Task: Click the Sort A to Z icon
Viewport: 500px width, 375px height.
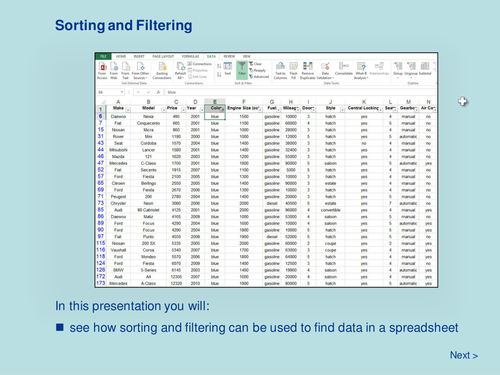Action: (219, 66)
